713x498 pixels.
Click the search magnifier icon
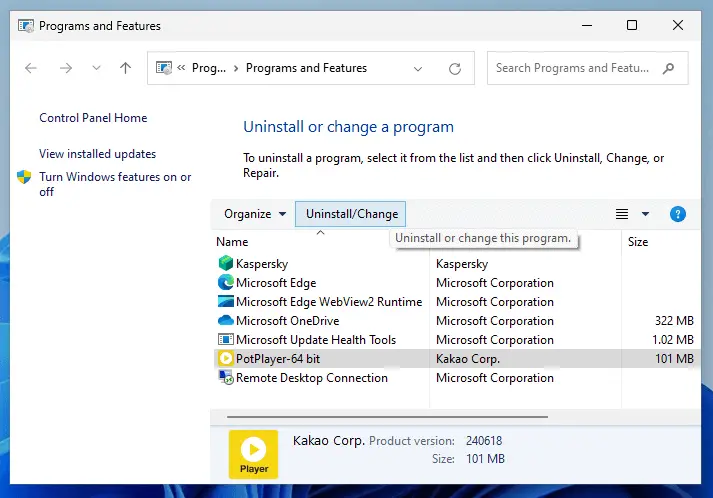tap(668, 69)
